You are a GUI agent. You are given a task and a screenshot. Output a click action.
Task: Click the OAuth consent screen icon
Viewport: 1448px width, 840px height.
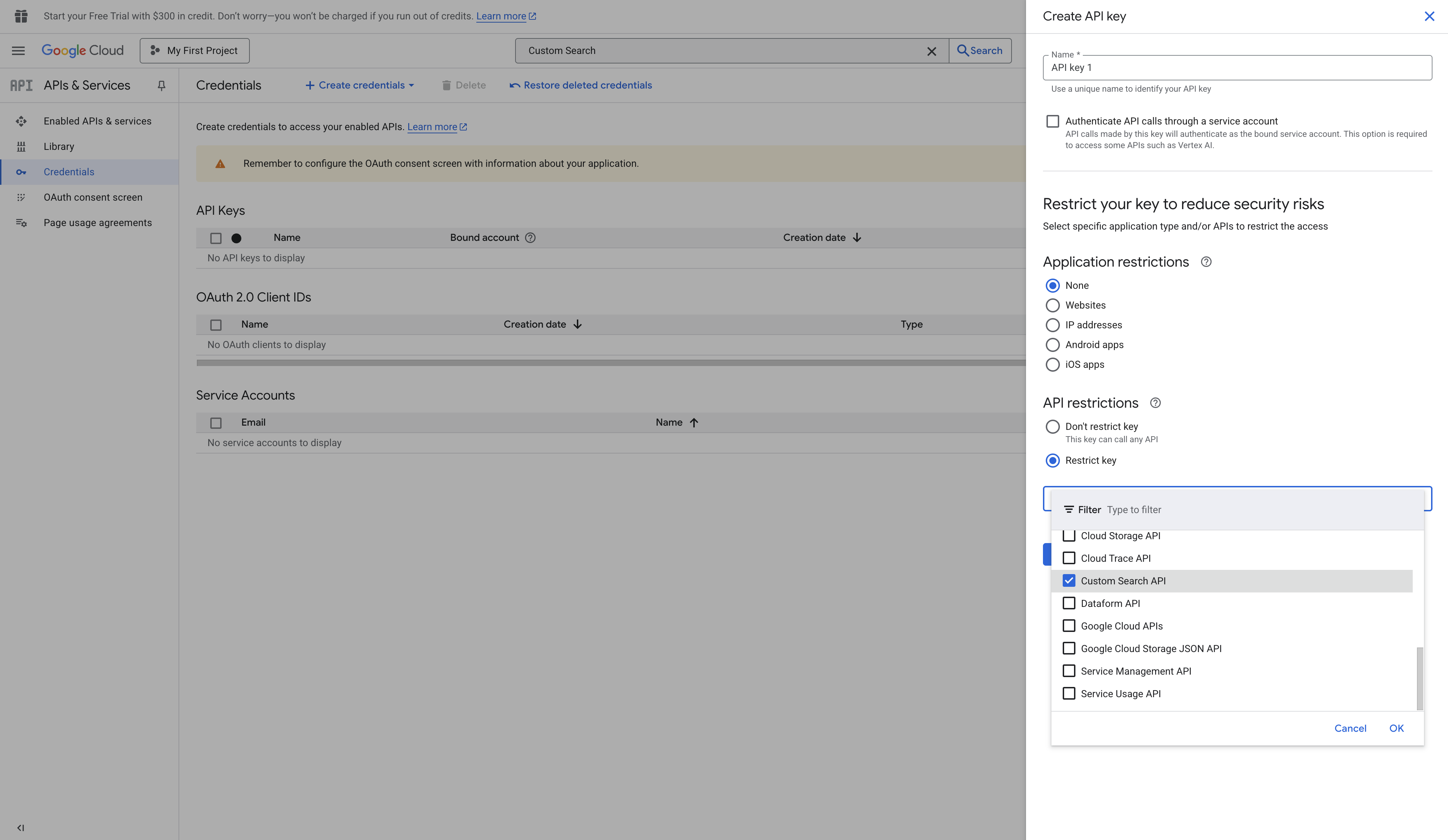click(21, 197)
